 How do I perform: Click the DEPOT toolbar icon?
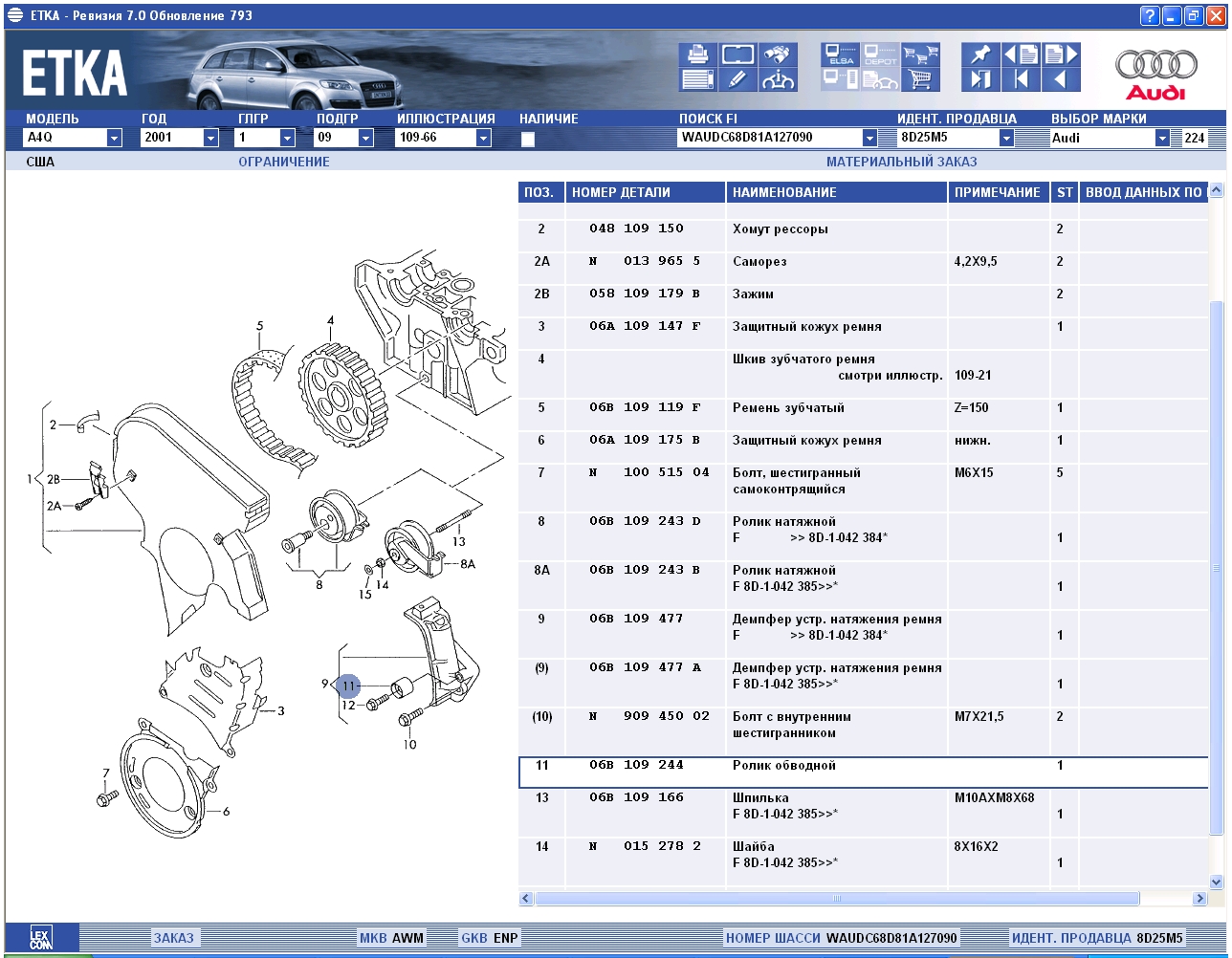coord(880,54)
